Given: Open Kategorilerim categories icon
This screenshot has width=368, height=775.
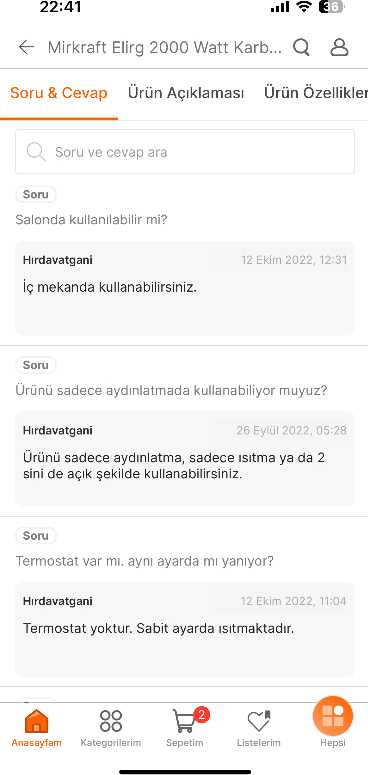Looking at the screenshot, I should 111,721.
